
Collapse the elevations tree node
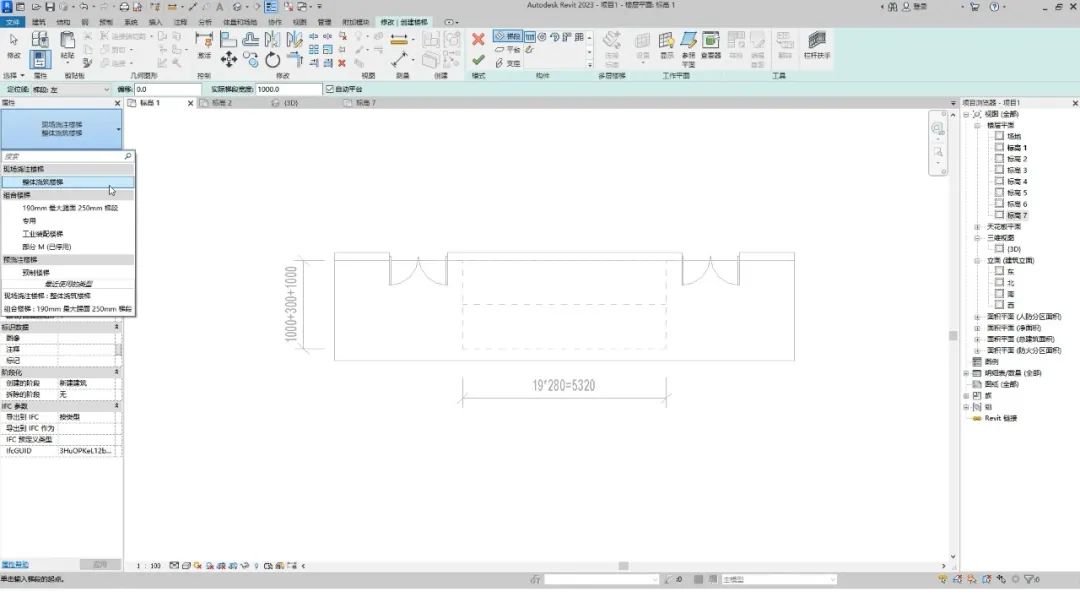[977, 260]
